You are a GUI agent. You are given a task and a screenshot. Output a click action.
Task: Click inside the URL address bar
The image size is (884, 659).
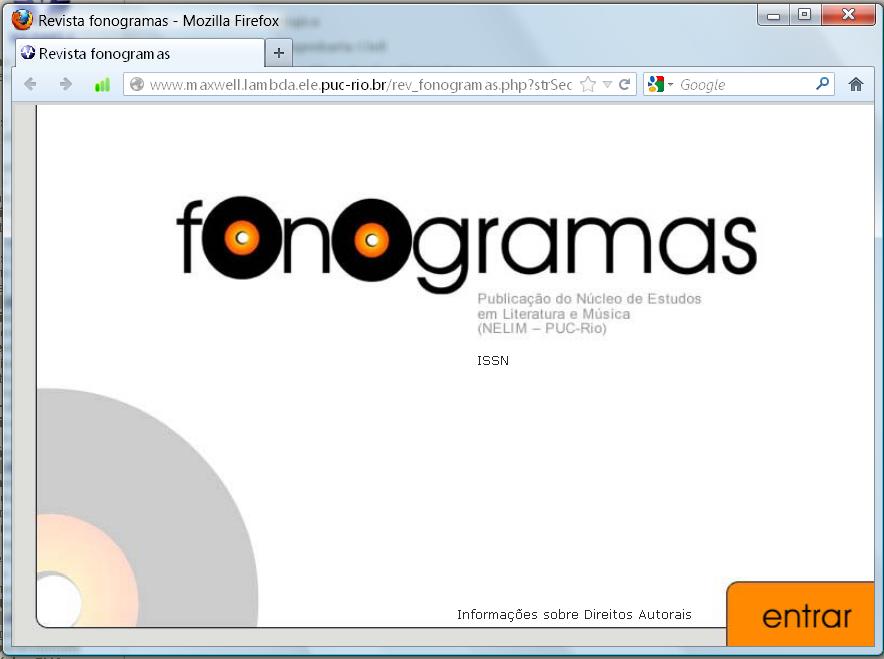379,85
